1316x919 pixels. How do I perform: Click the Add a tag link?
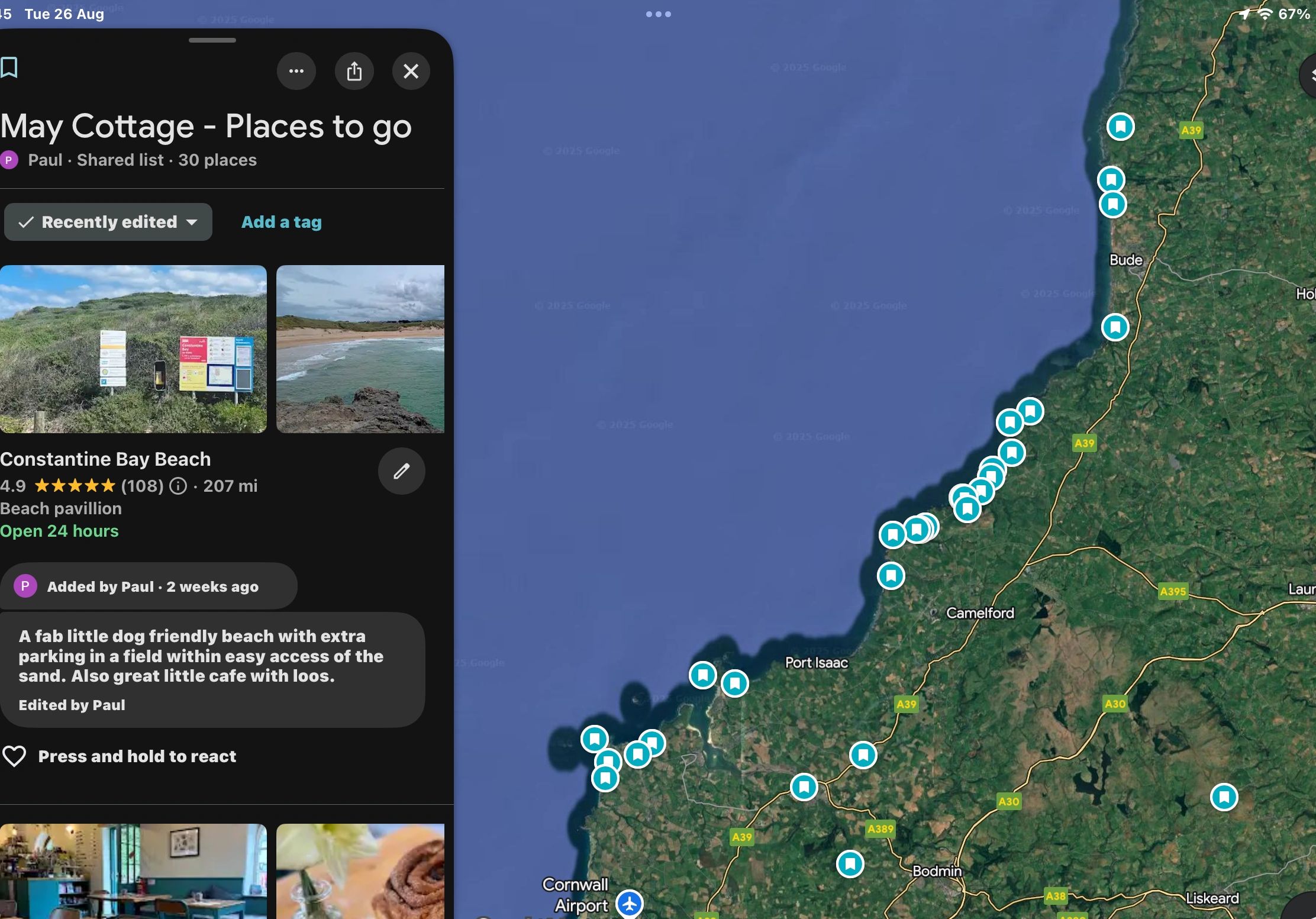pos(282,222)
